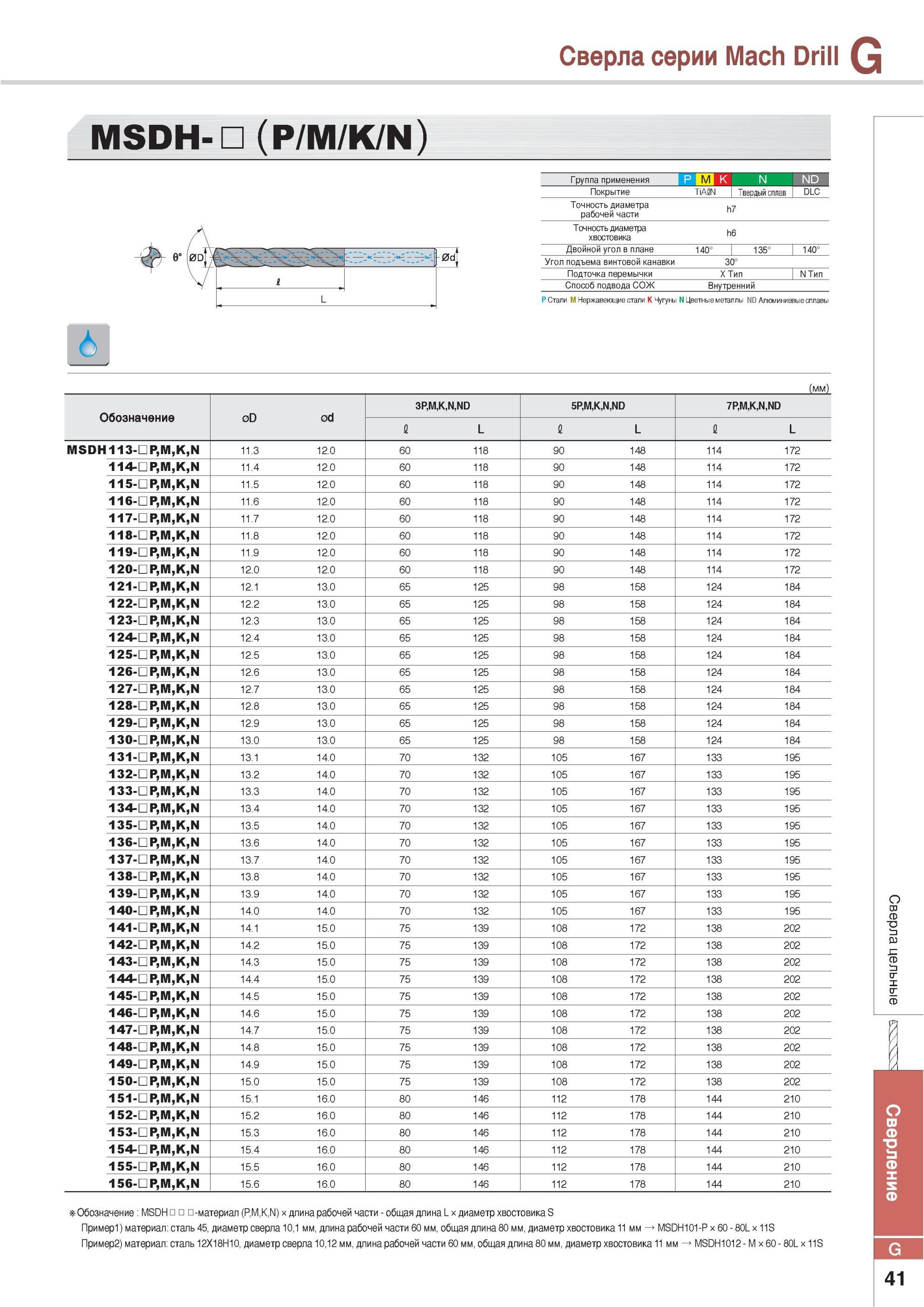This screenshot has width=924, height=1307.
Task: Select the green N application group box
Action: (762, 179)
